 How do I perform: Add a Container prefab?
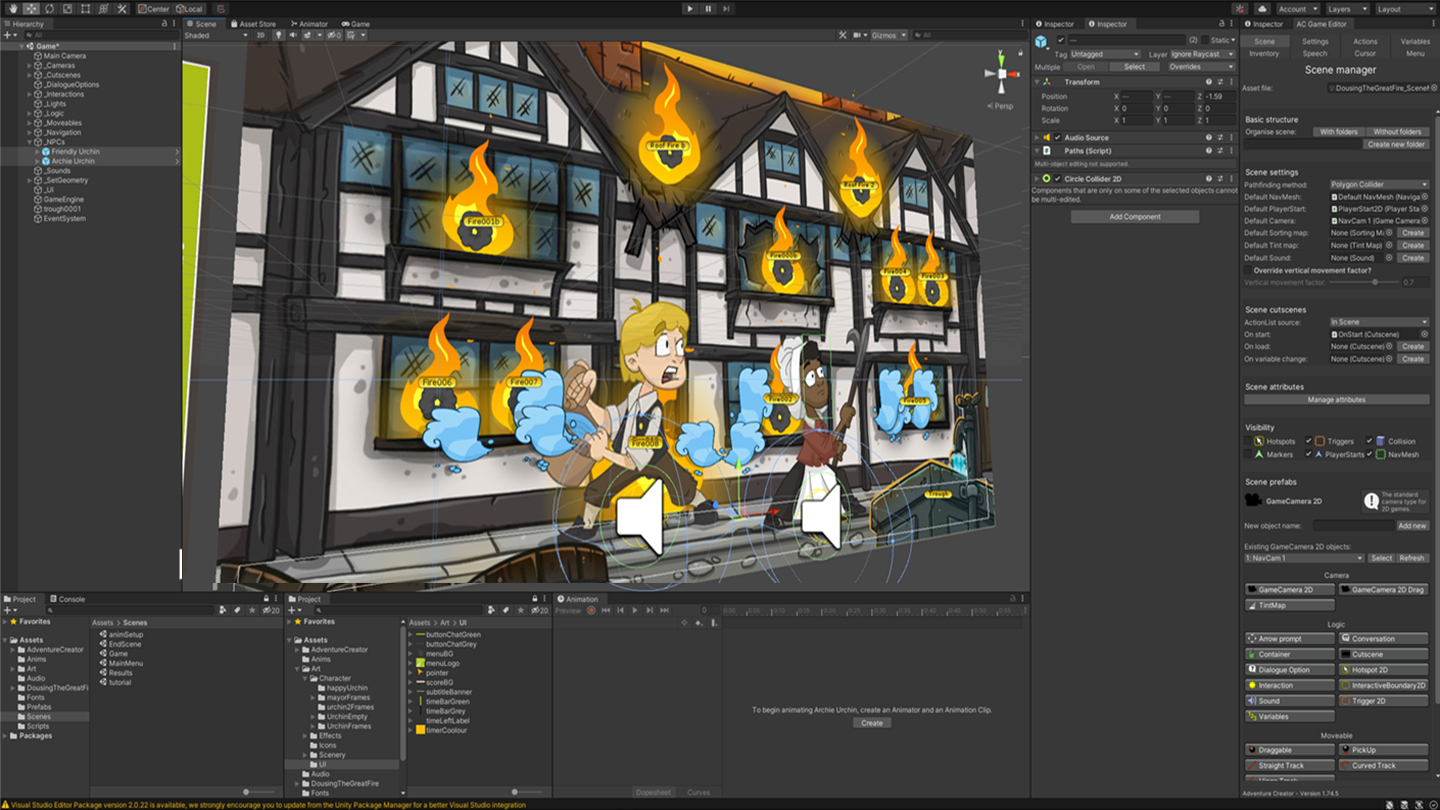pos(1290,654)
